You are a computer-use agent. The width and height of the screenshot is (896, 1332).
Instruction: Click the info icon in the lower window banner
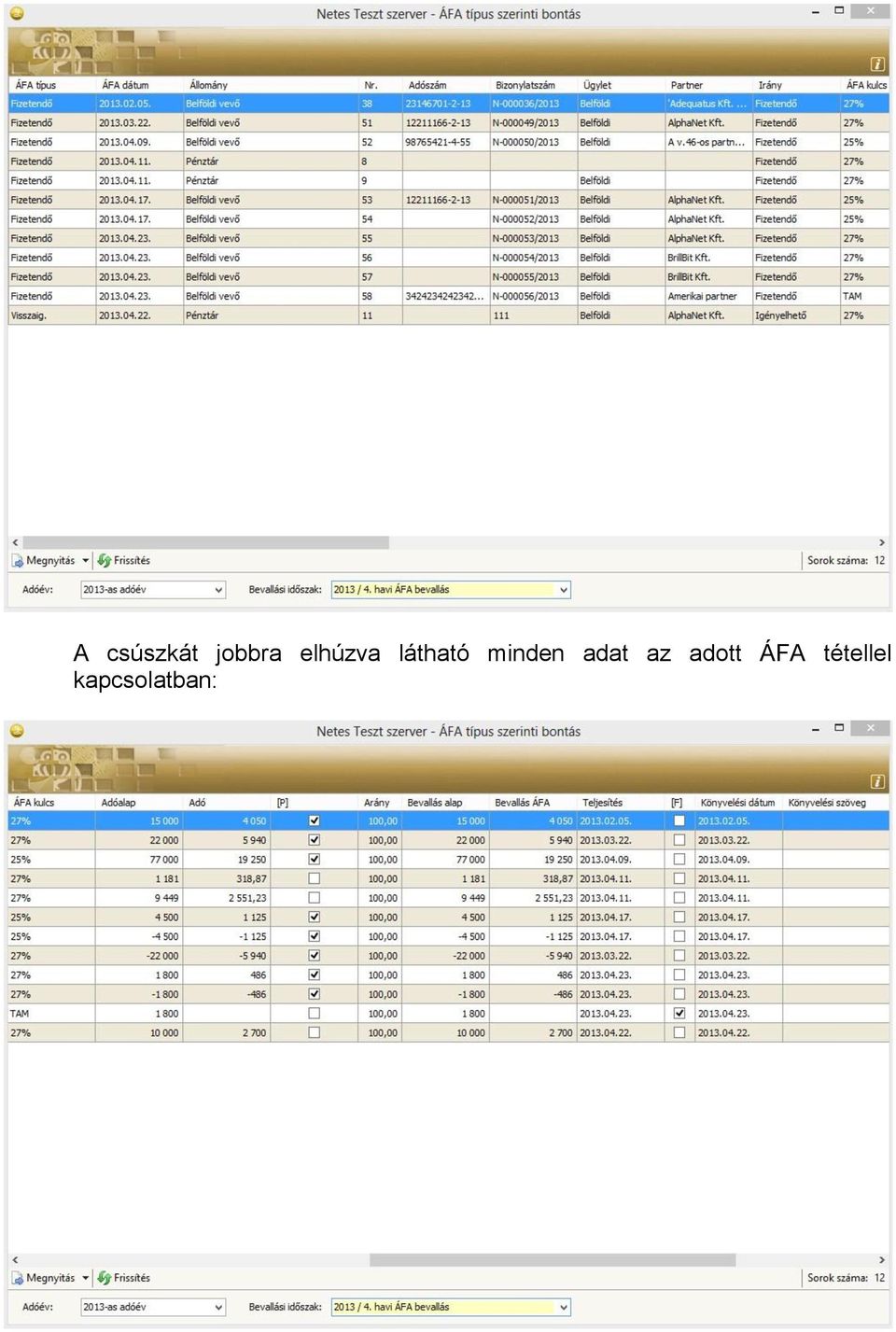tap(877, 781)
